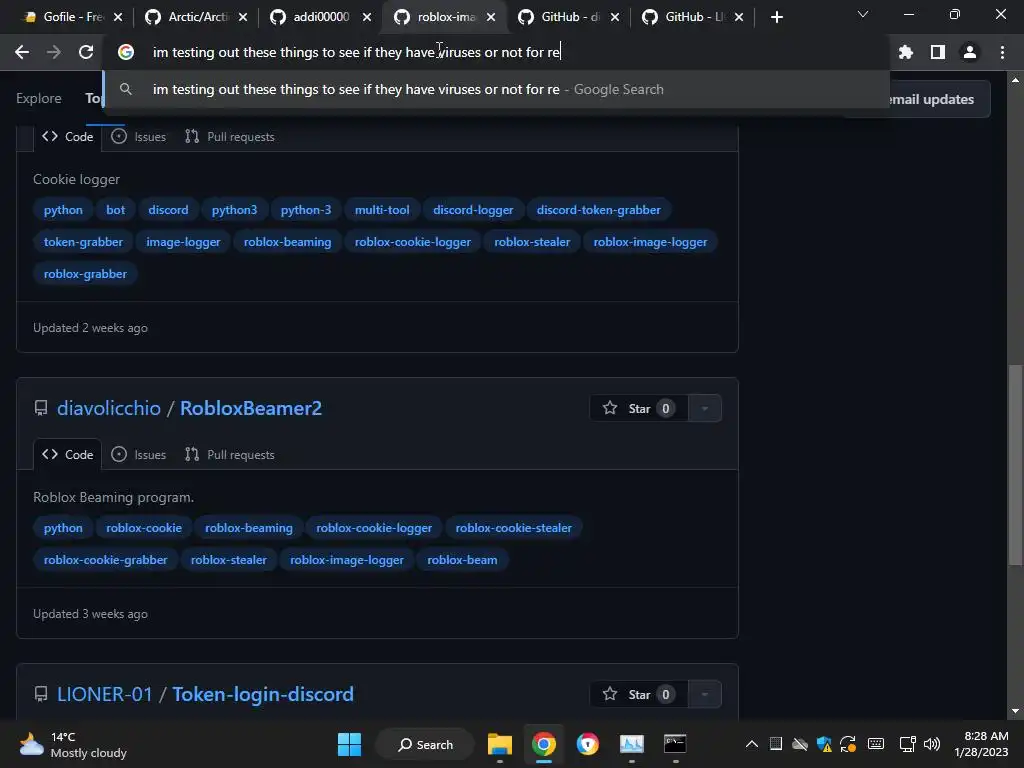Star the RobloxBeamer2 repository

tap(638, 408)
